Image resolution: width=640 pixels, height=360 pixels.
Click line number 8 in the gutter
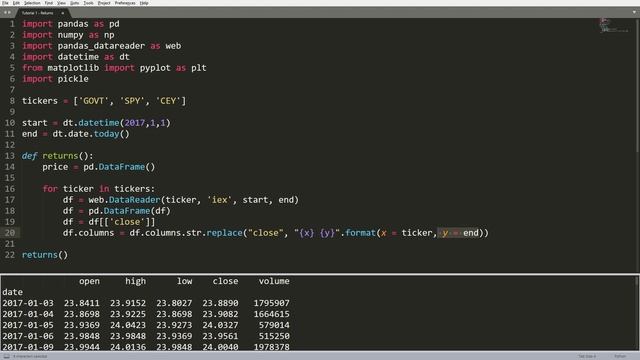click(12, 101)
